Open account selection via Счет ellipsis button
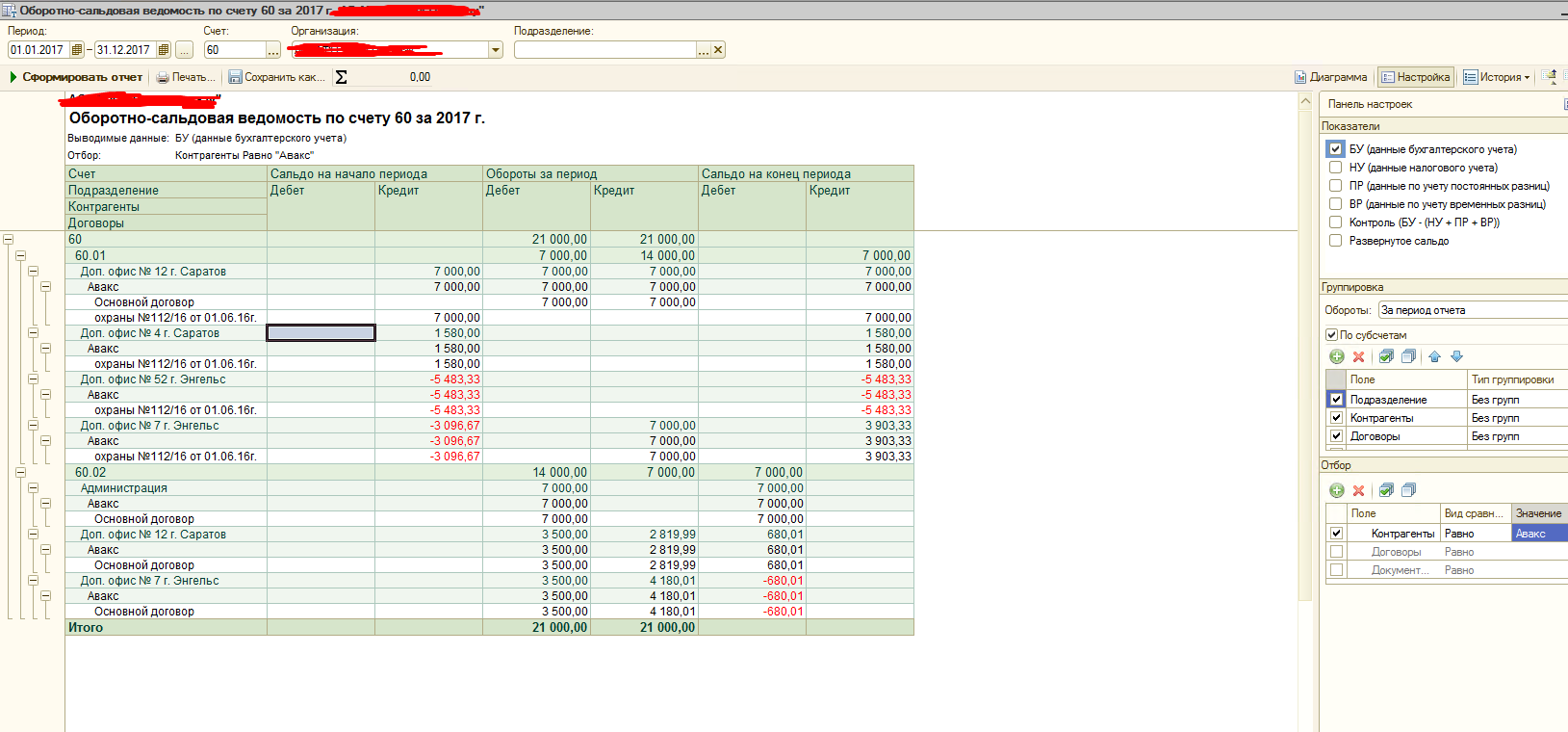This screenshot has height=732, width=1568. pos(273,50)
